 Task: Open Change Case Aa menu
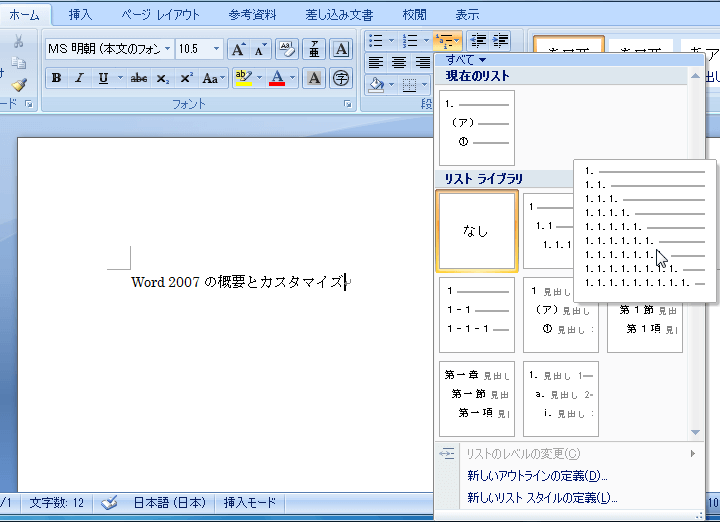[x=213, y=78]
